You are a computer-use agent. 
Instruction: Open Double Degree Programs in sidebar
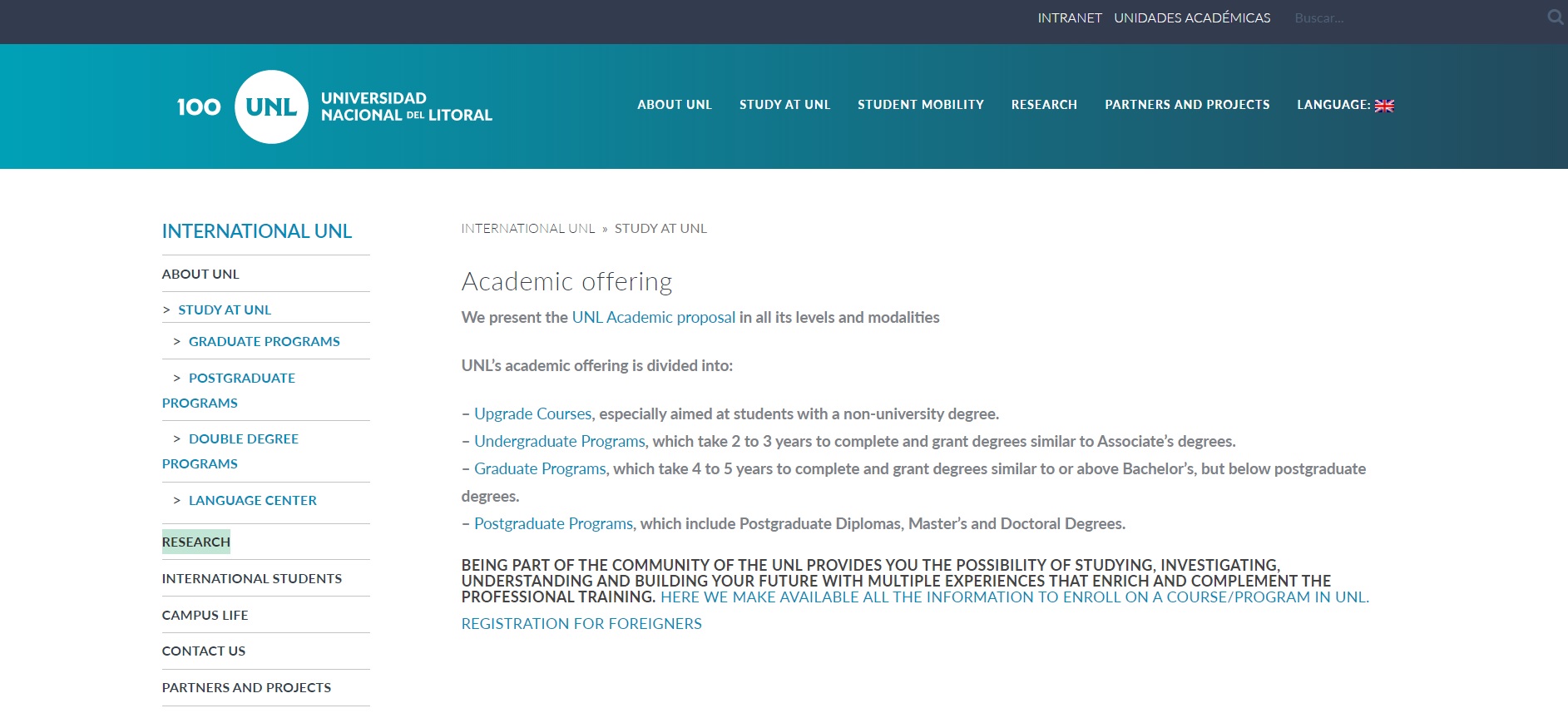[243, 439]
